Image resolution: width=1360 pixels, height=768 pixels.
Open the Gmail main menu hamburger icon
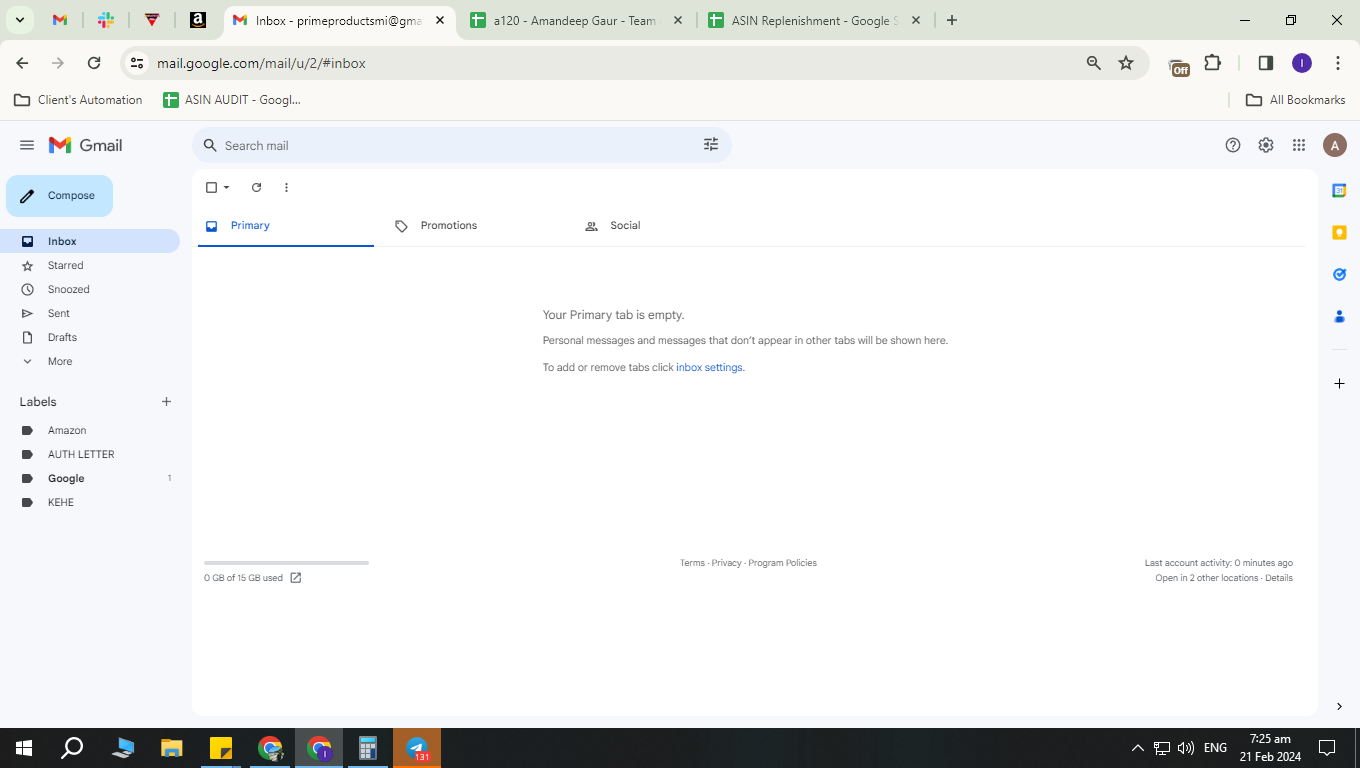[27, 145]
